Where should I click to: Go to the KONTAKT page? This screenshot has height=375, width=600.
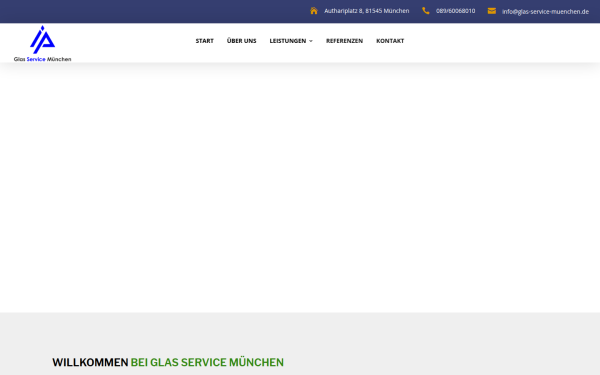point(390,41)
